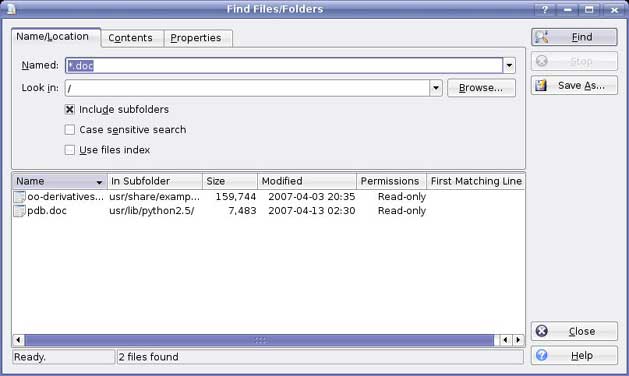629x376 pixels.
Task: Open the Look in dropdown arrow
Action: tap(436, 88)
